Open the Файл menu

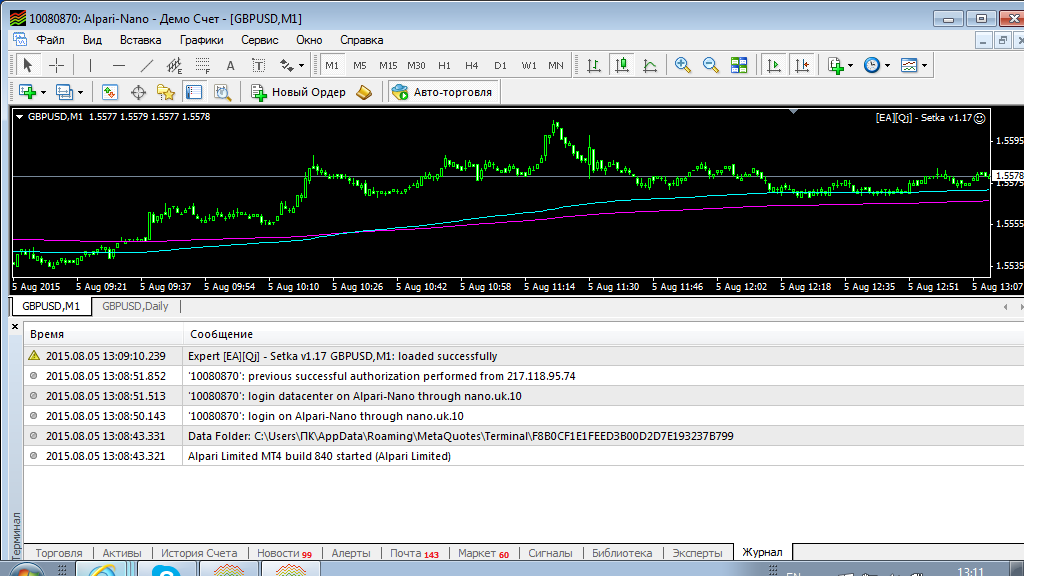[50, 40]
